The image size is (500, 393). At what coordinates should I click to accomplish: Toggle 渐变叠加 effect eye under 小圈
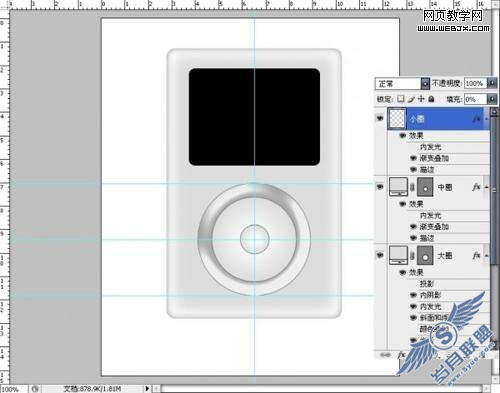413,158
